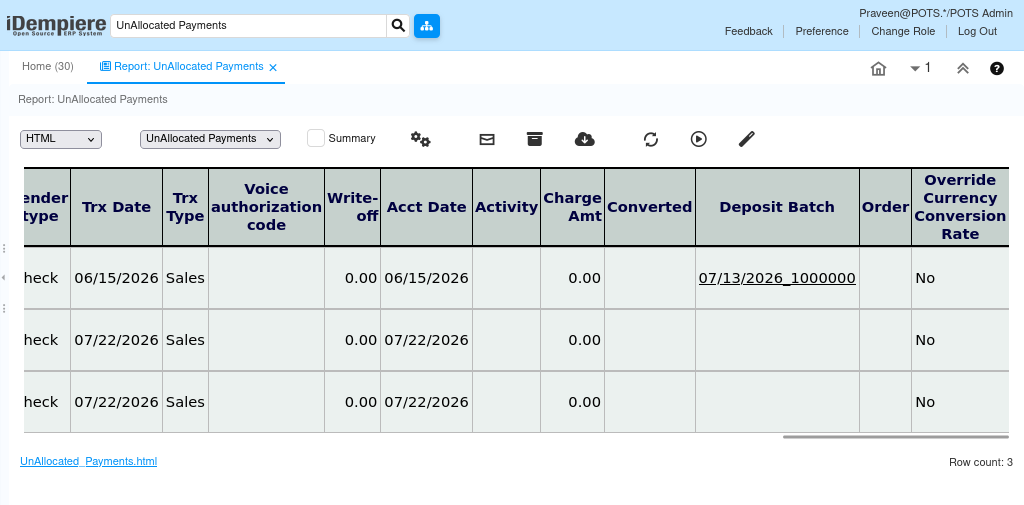This screenshot has width=1024, height=505.
Task: Click the Praveen@POTS.*/POTS Admin user label
Action: [936, 13]
